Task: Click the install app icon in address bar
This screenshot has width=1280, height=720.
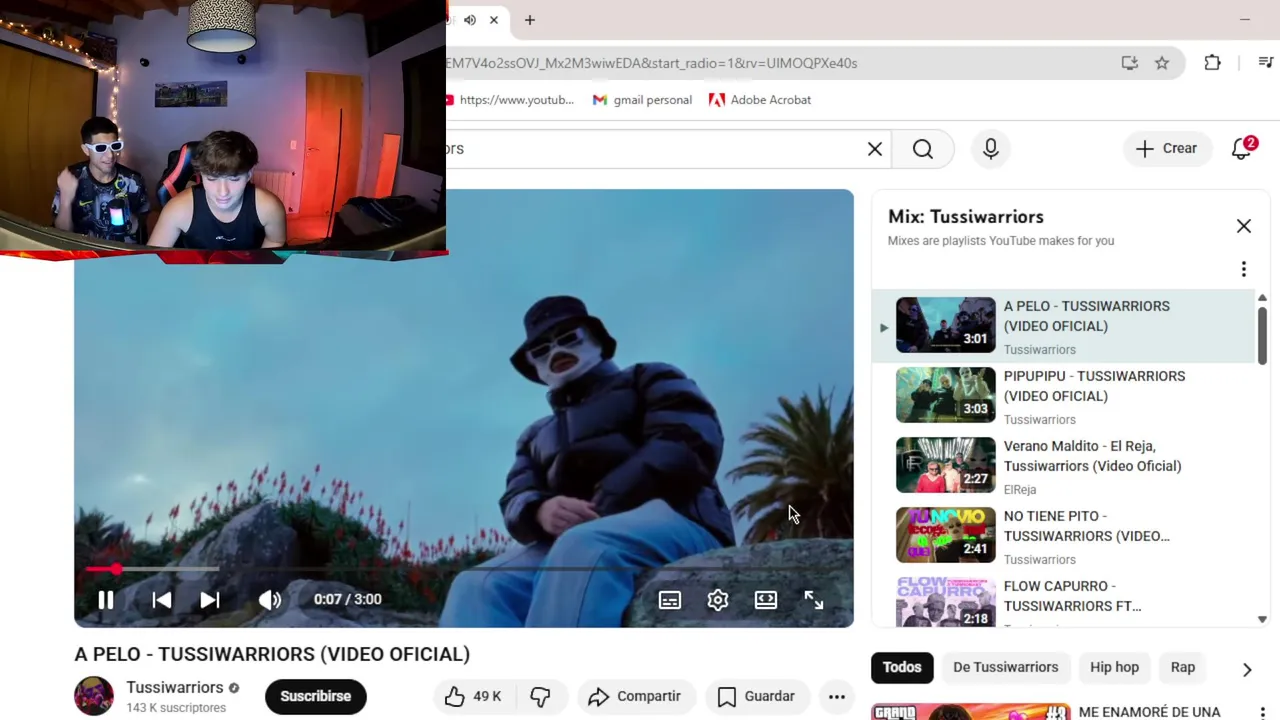Action: click(1130, 63)
